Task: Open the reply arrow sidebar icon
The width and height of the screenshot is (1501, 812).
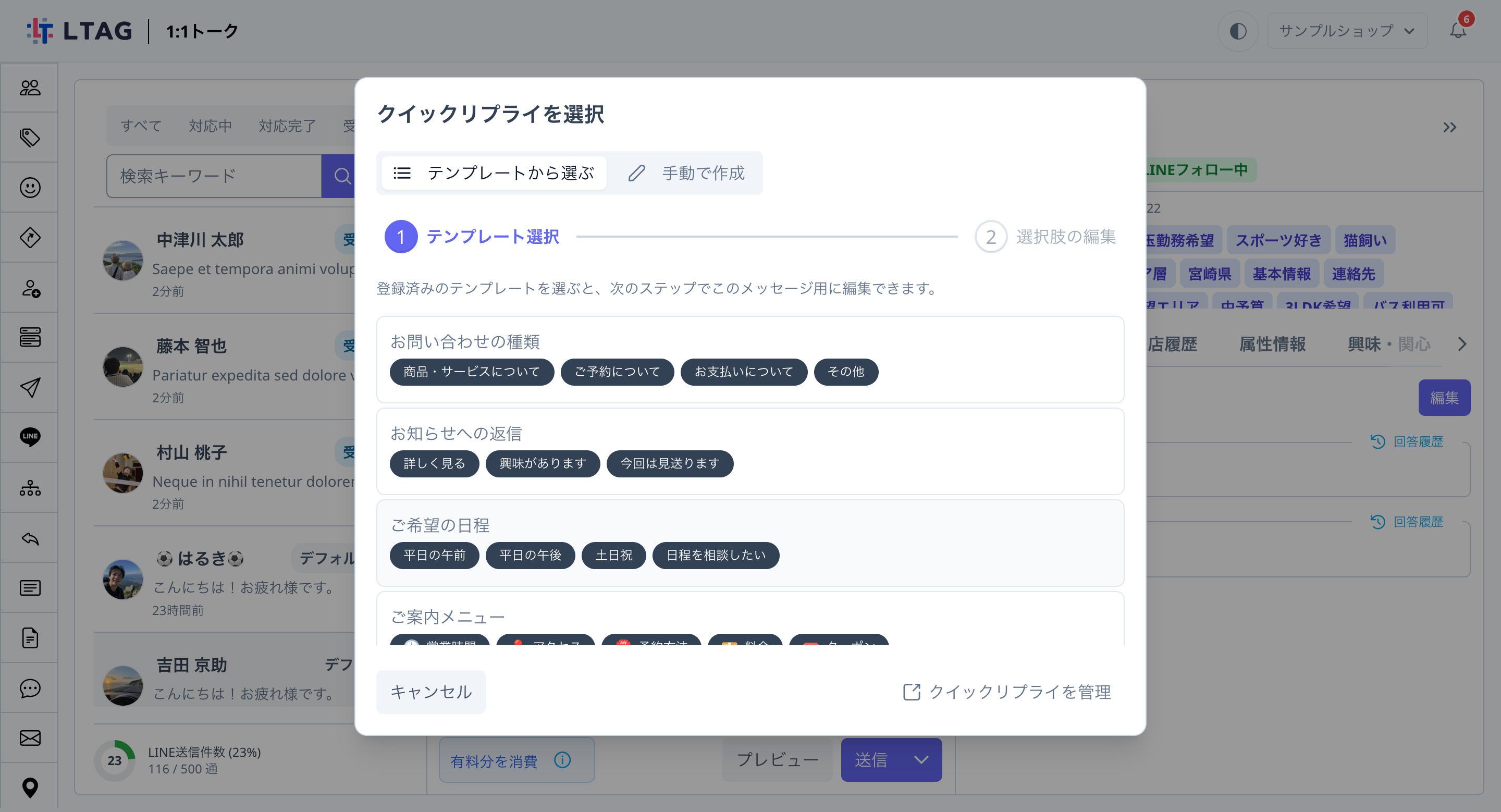Action: pos(30,538)
